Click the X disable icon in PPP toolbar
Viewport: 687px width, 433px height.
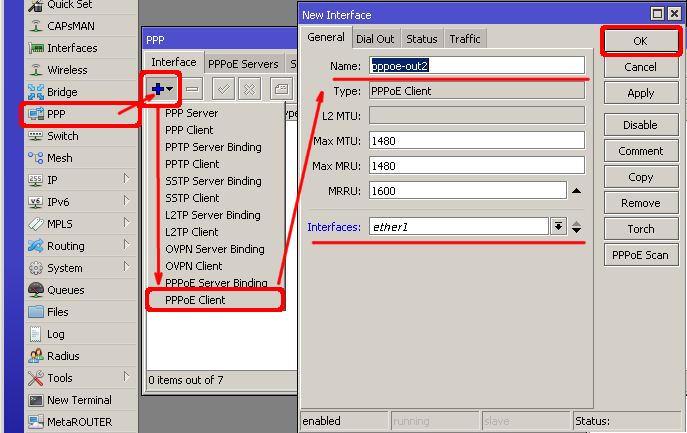[x=249, y=89]
